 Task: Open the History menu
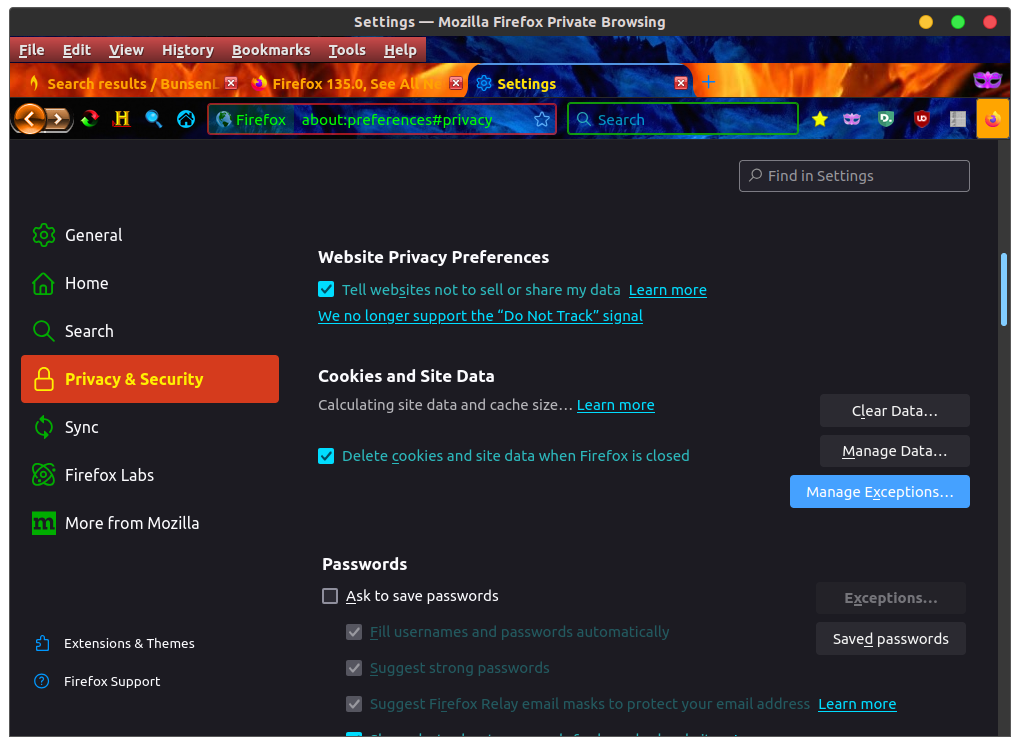coord(187,50)
